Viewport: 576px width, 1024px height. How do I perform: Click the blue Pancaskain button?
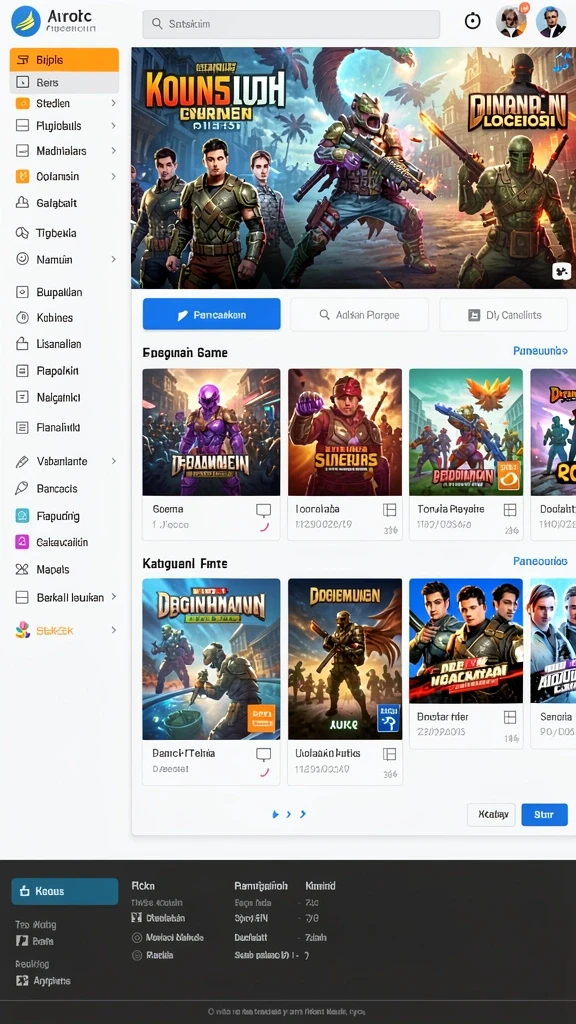212,315
